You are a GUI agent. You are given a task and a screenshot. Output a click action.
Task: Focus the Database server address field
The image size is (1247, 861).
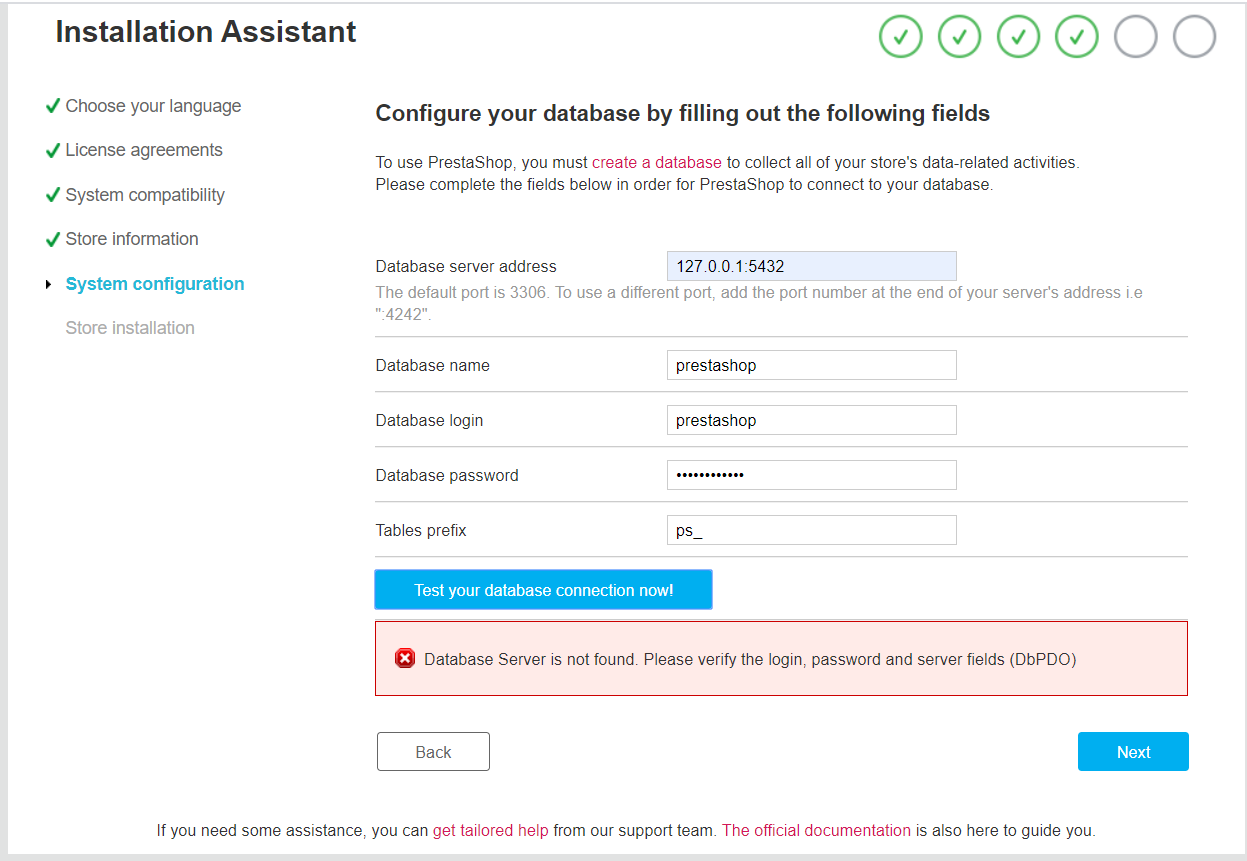[811, 266]
